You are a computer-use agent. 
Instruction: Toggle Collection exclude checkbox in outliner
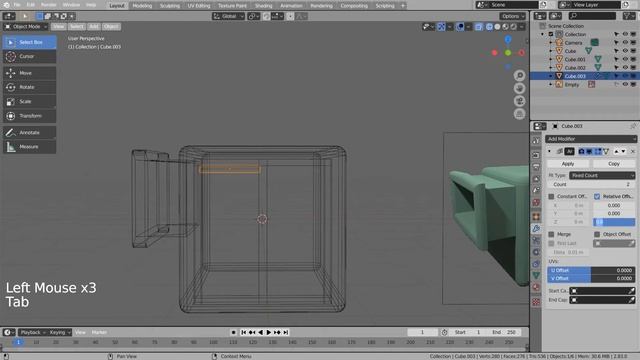(551, 34)
